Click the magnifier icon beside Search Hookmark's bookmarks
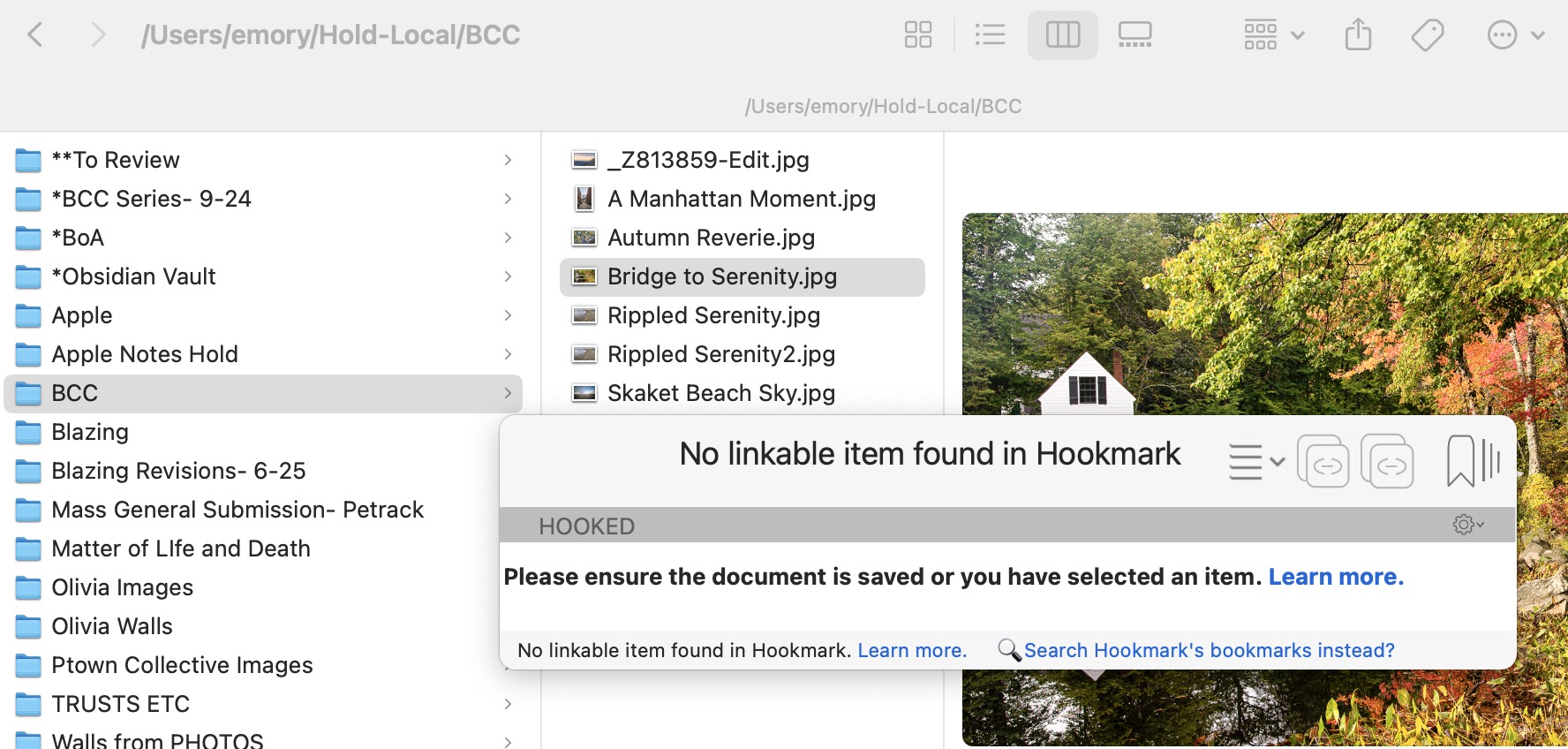This screenshot has height=749, width=1568. (x=1009, y=650)
